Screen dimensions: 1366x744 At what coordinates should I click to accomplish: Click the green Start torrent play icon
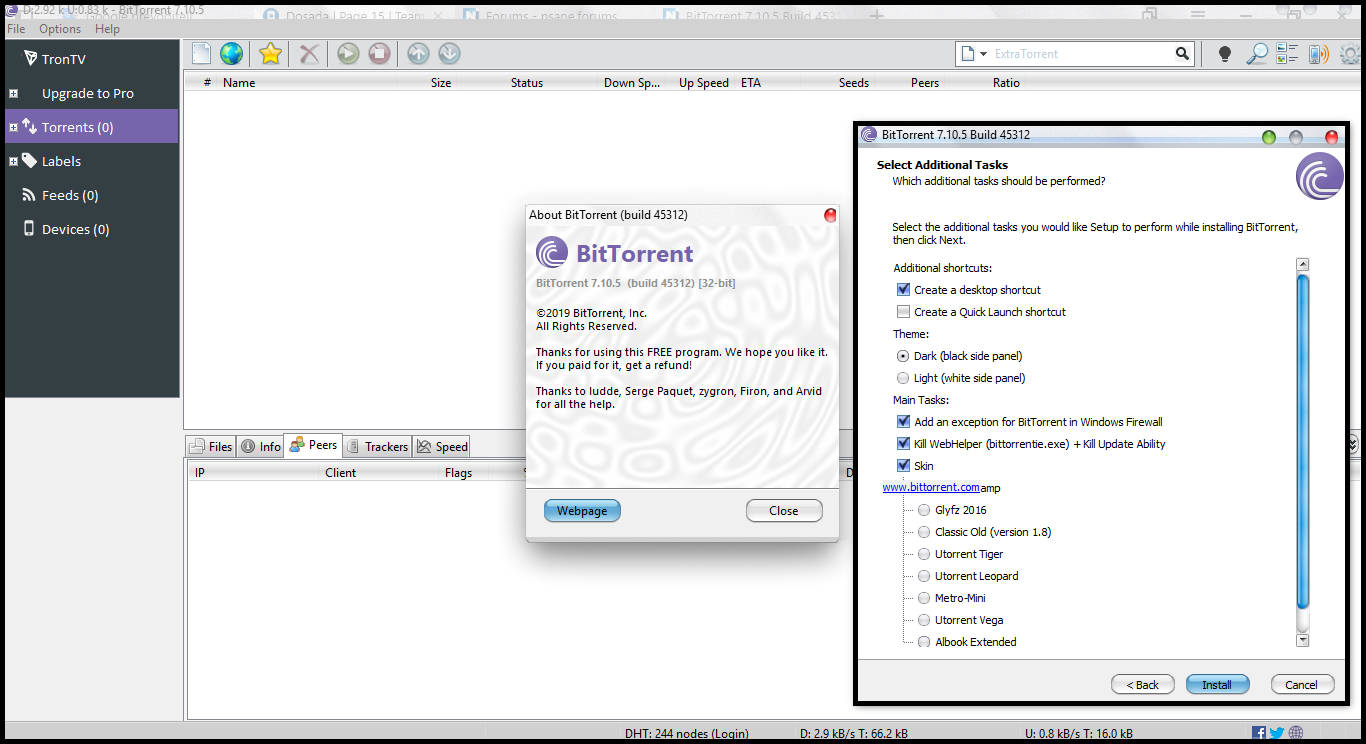[348, 54]
